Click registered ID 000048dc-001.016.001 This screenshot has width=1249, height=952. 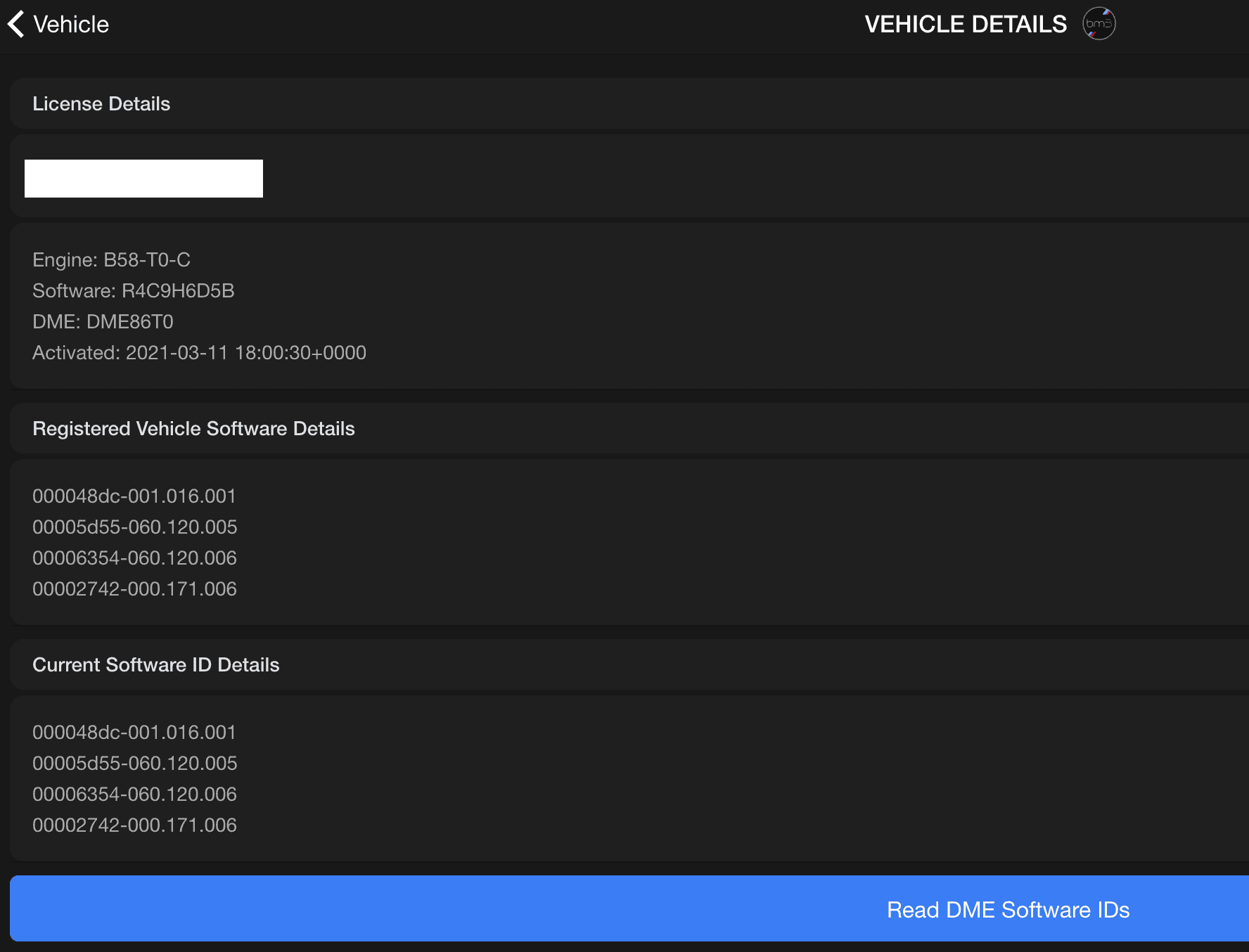point(134,496)
